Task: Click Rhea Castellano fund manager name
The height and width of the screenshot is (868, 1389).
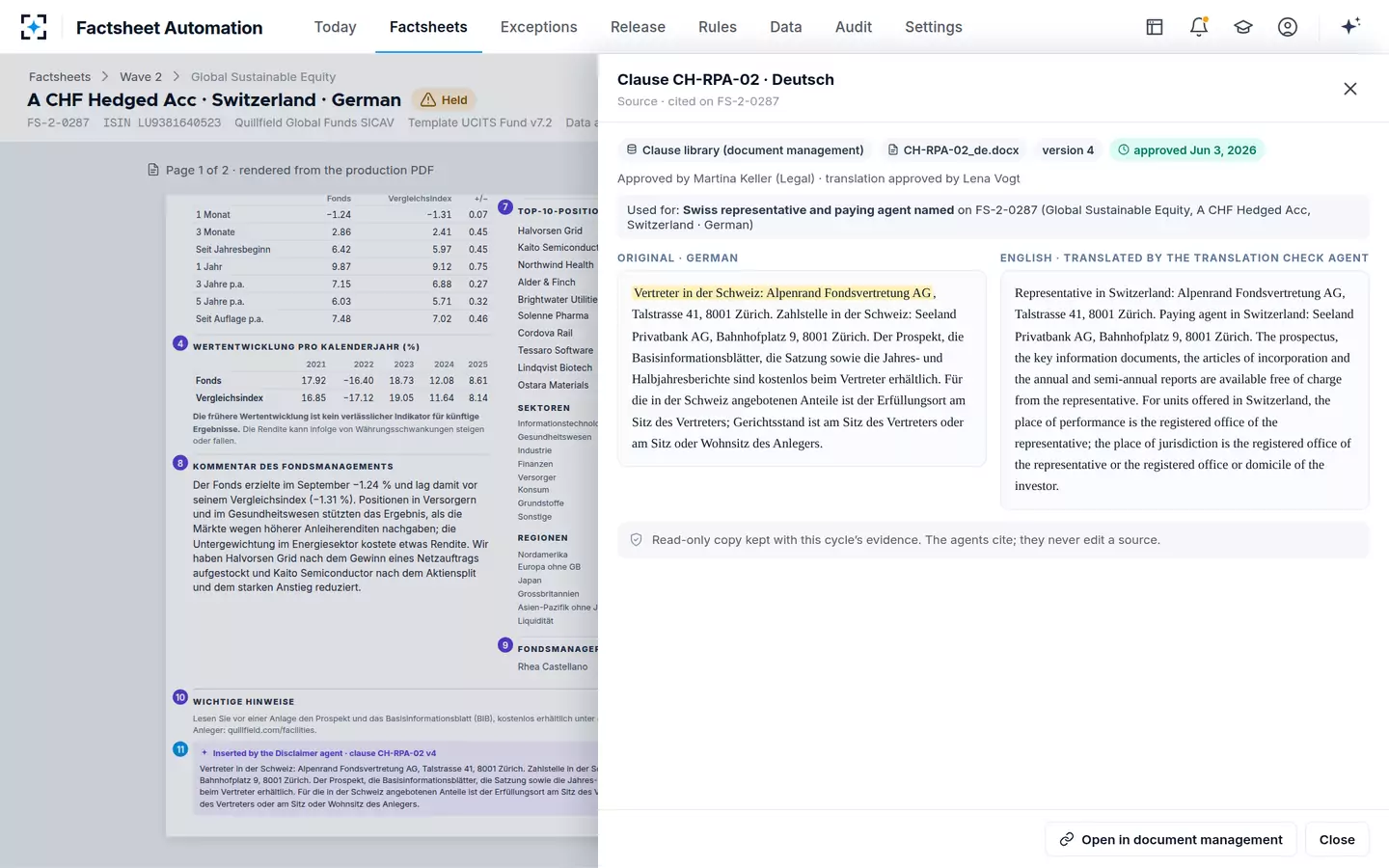Action: click(x=553, y=667)
